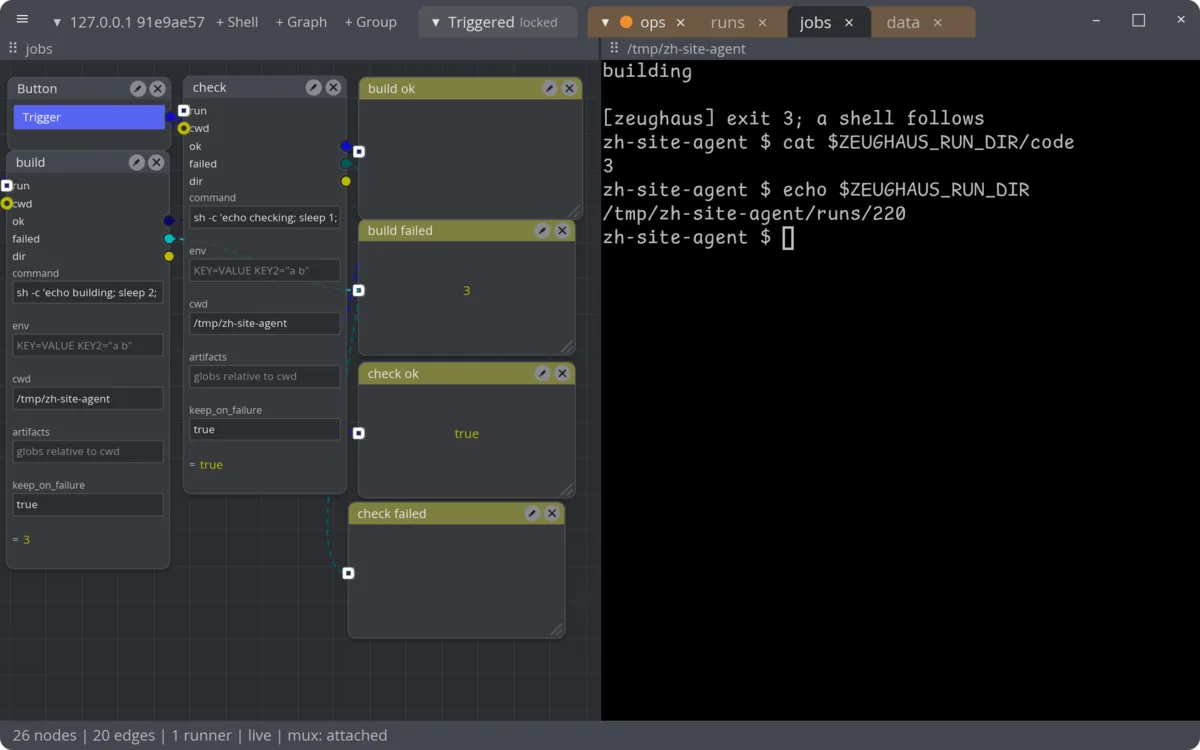
Task: Click the check node artifacts field
Action: tap(265, 376)
